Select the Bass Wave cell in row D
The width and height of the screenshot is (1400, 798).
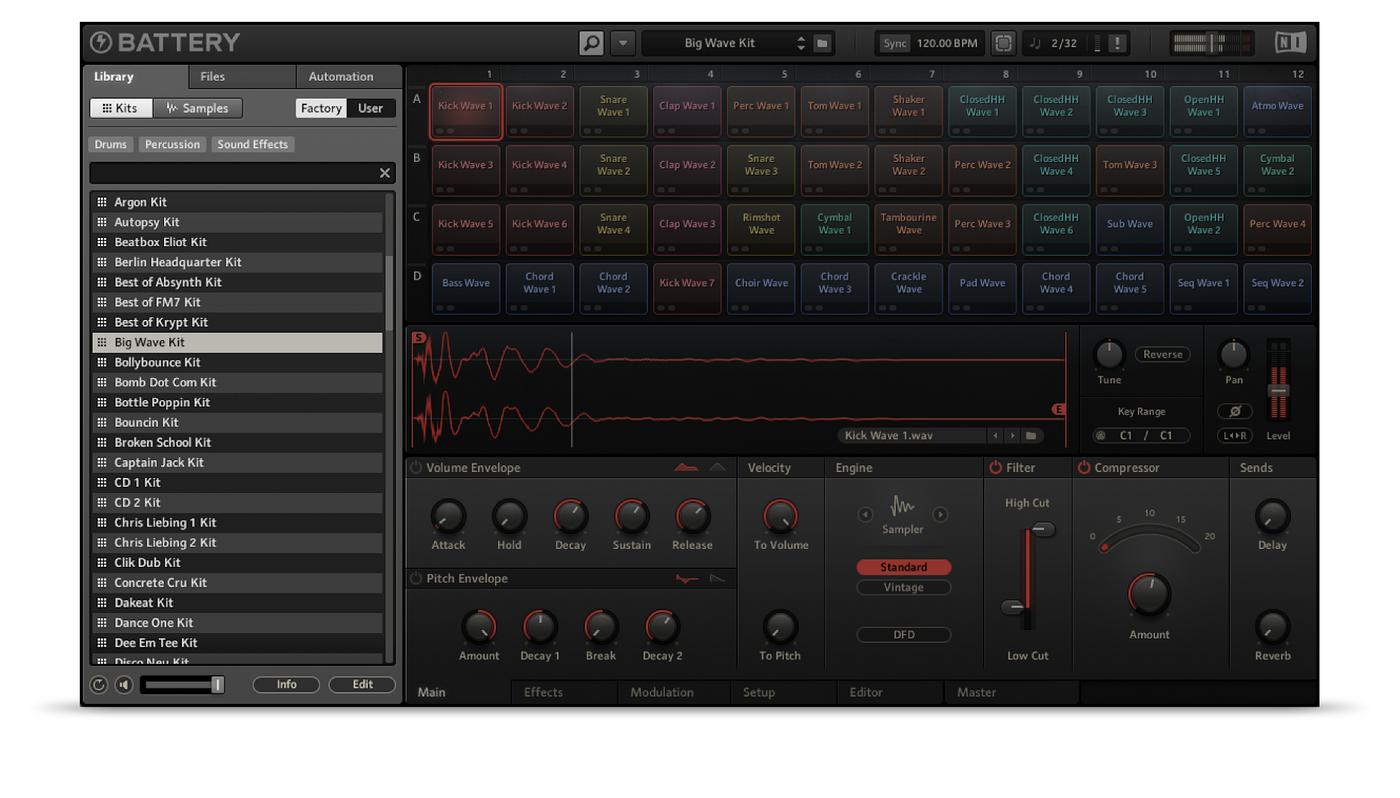coord(466,288)
